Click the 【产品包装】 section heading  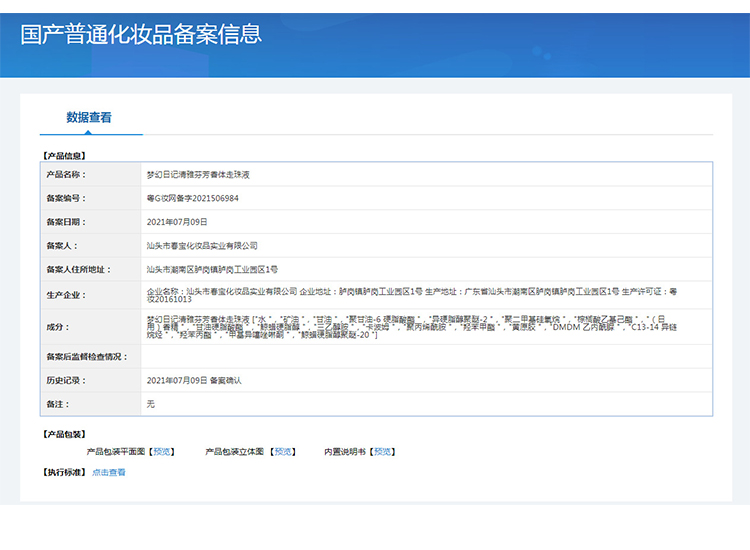64,434
